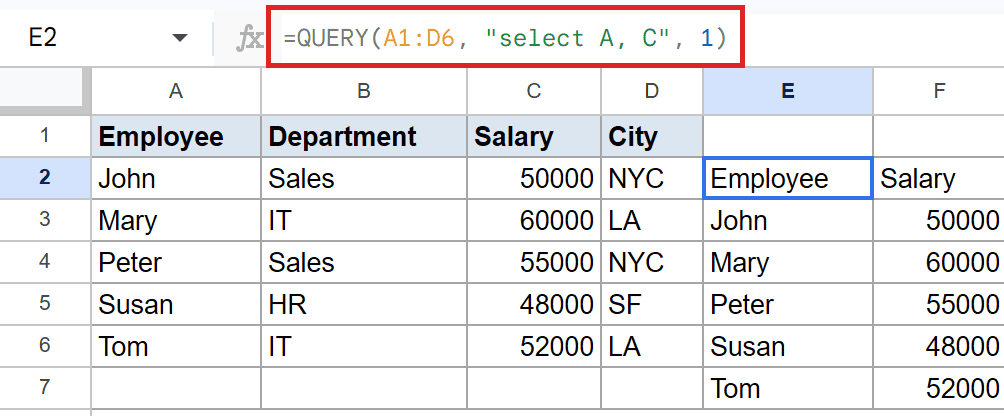The height and width of the screenshot is (416, 1004).
Task: Click 55000 in column F
Action: coord(939,303)
